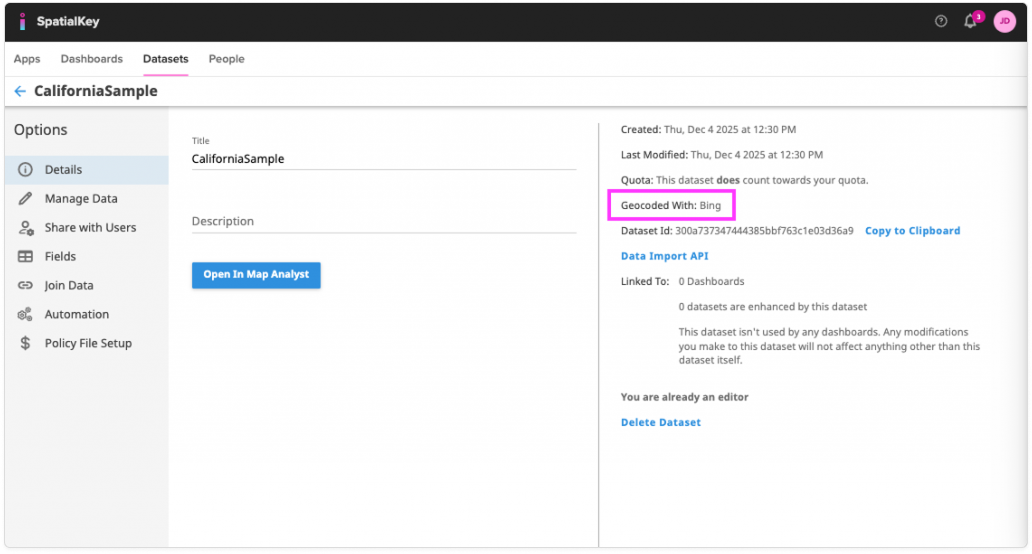The image size is (1032, 554).
Task: Click the Details info icon
Action: [26, 170]
